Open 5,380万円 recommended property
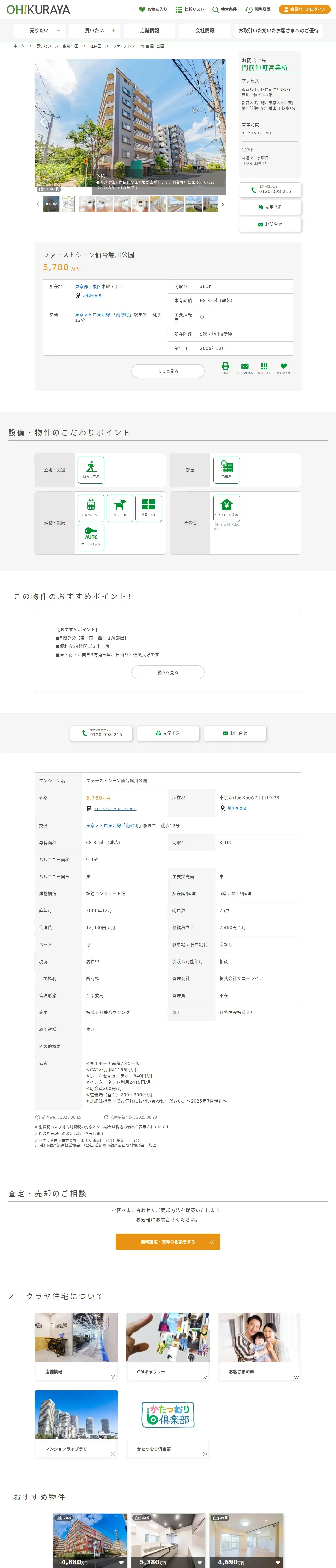 (x=168, y=1540)
